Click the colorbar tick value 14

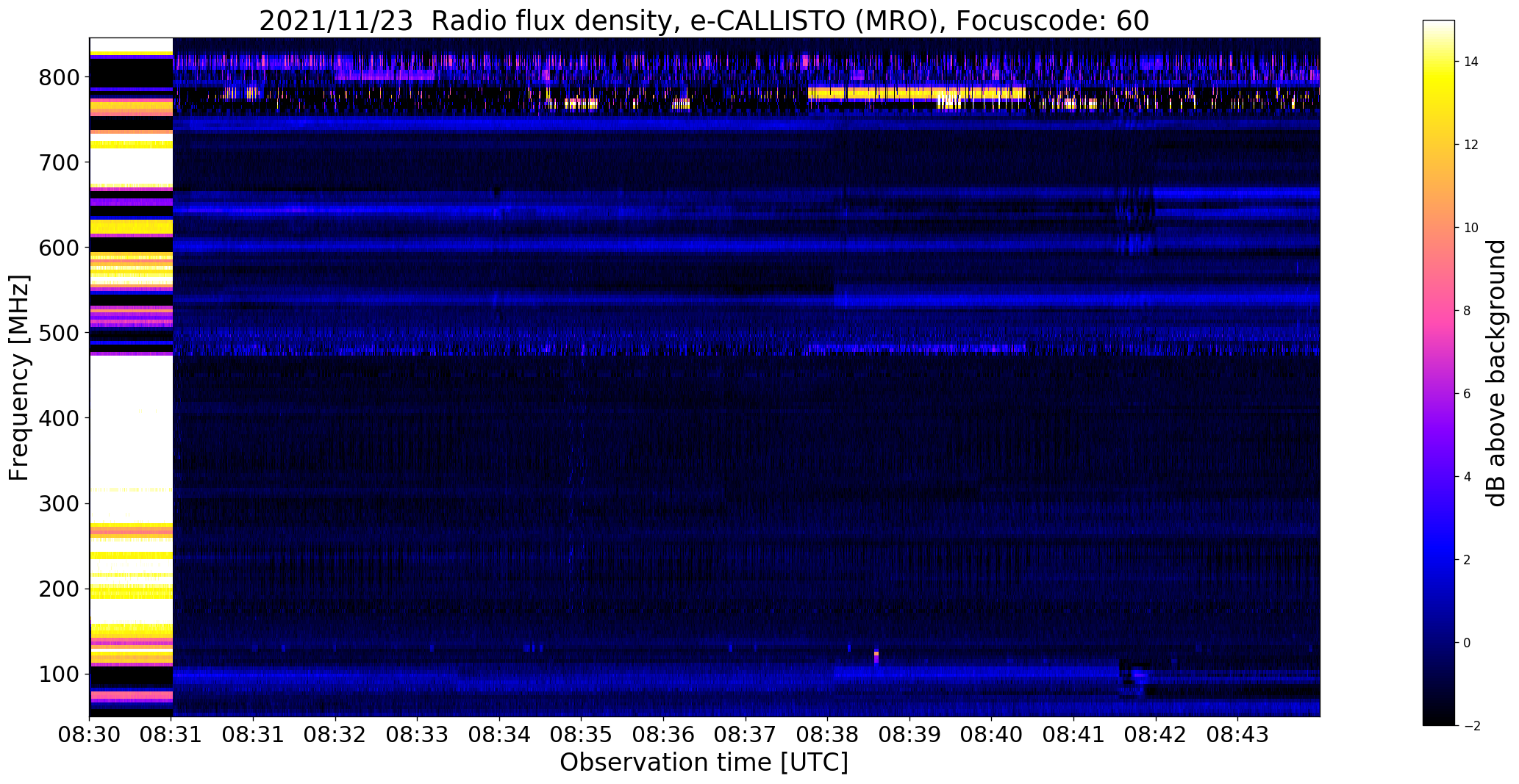pos(1471,62)
